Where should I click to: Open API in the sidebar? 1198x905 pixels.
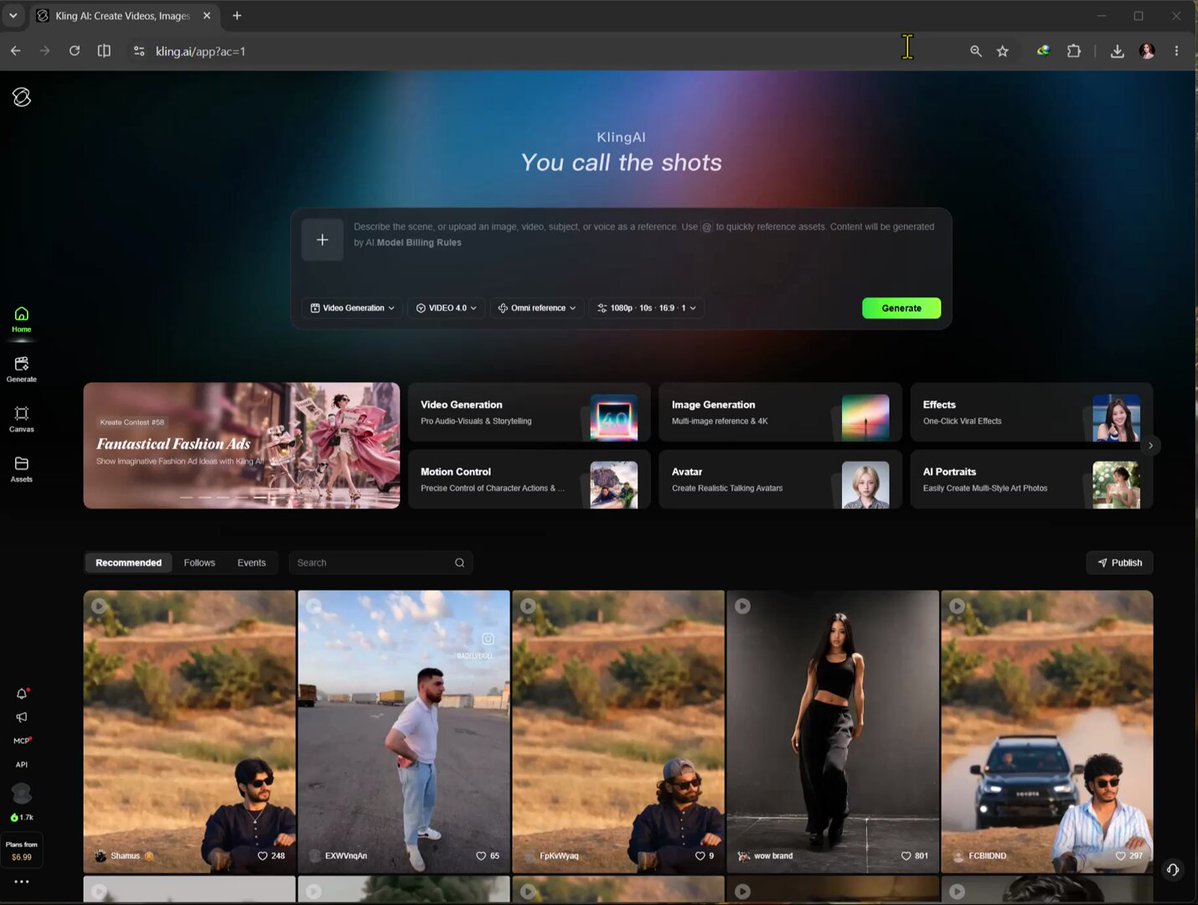tap(21, 764)
